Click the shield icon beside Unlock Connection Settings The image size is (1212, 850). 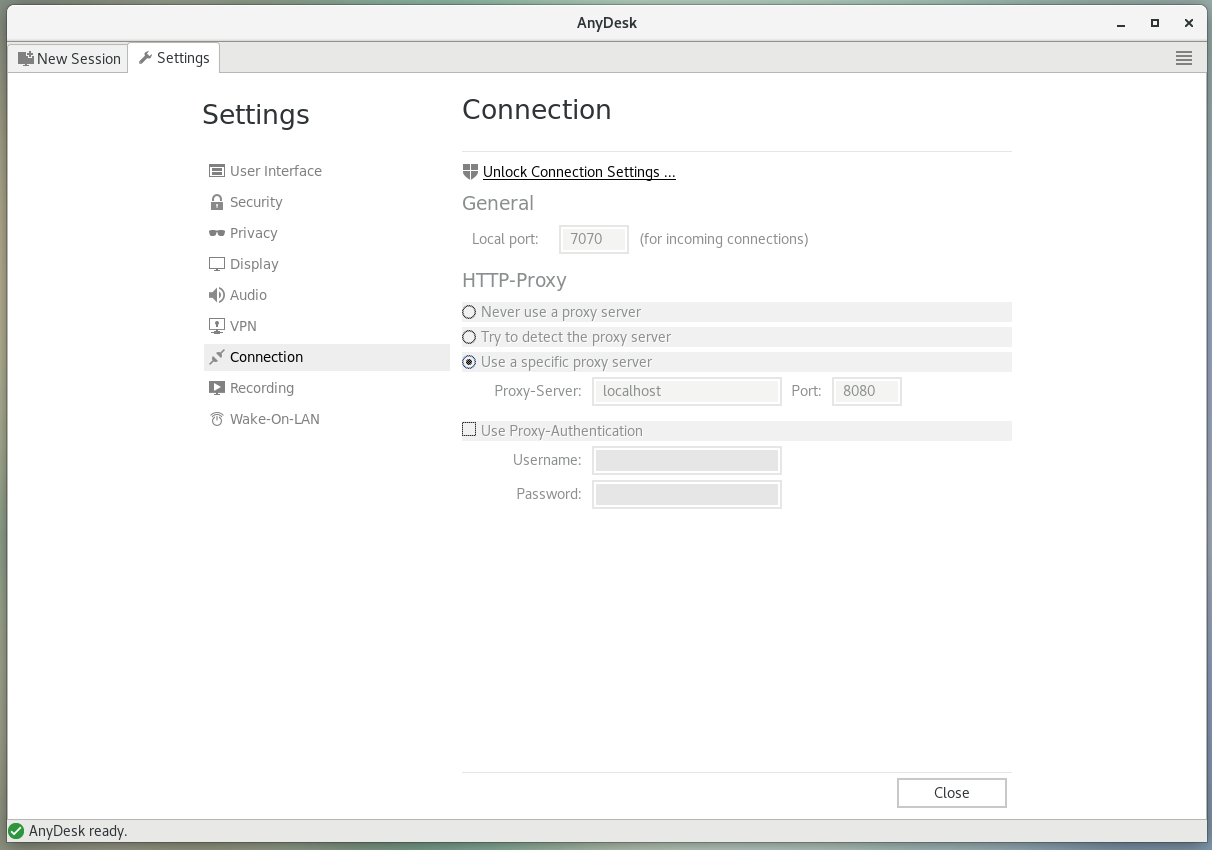coord(470,171)
